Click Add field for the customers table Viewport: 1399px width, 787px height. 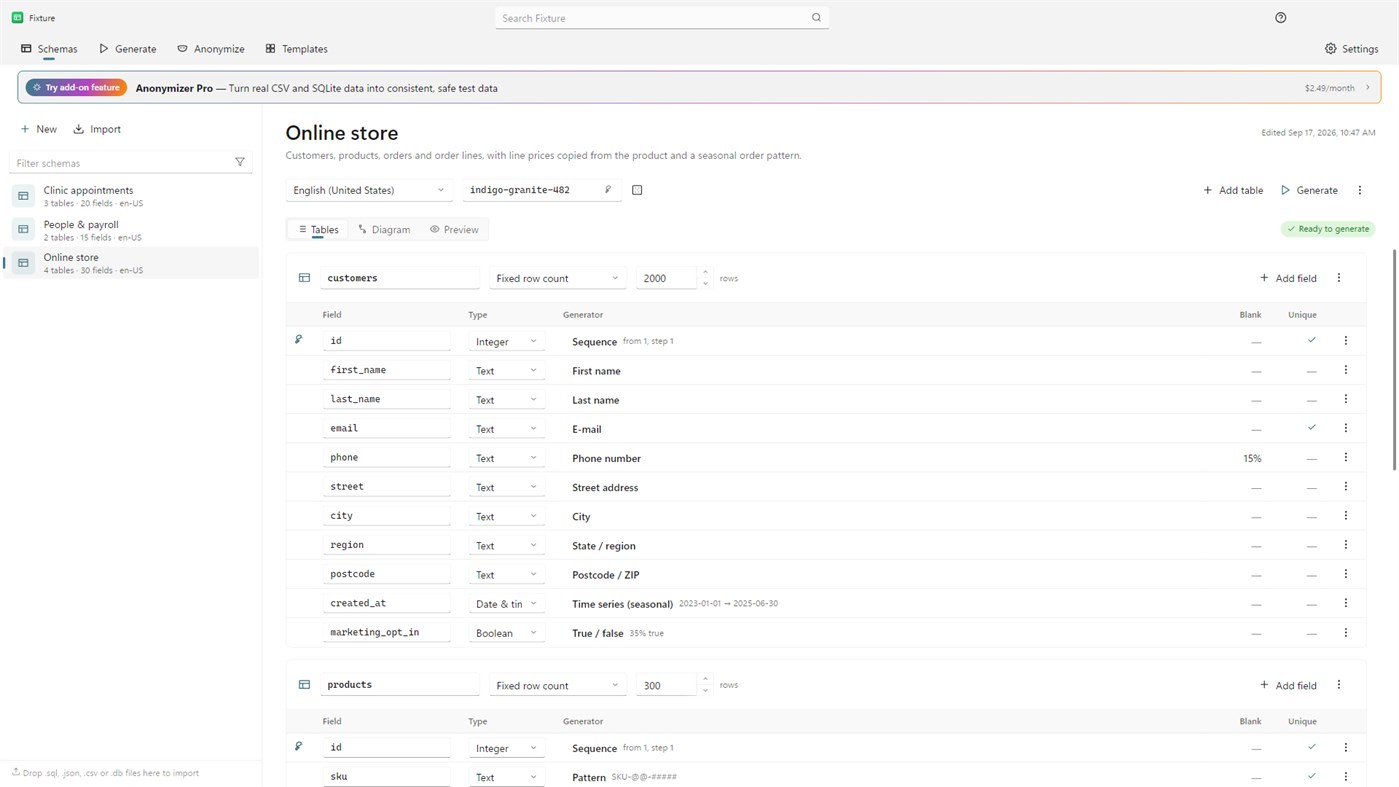[x=1288, y=278]
